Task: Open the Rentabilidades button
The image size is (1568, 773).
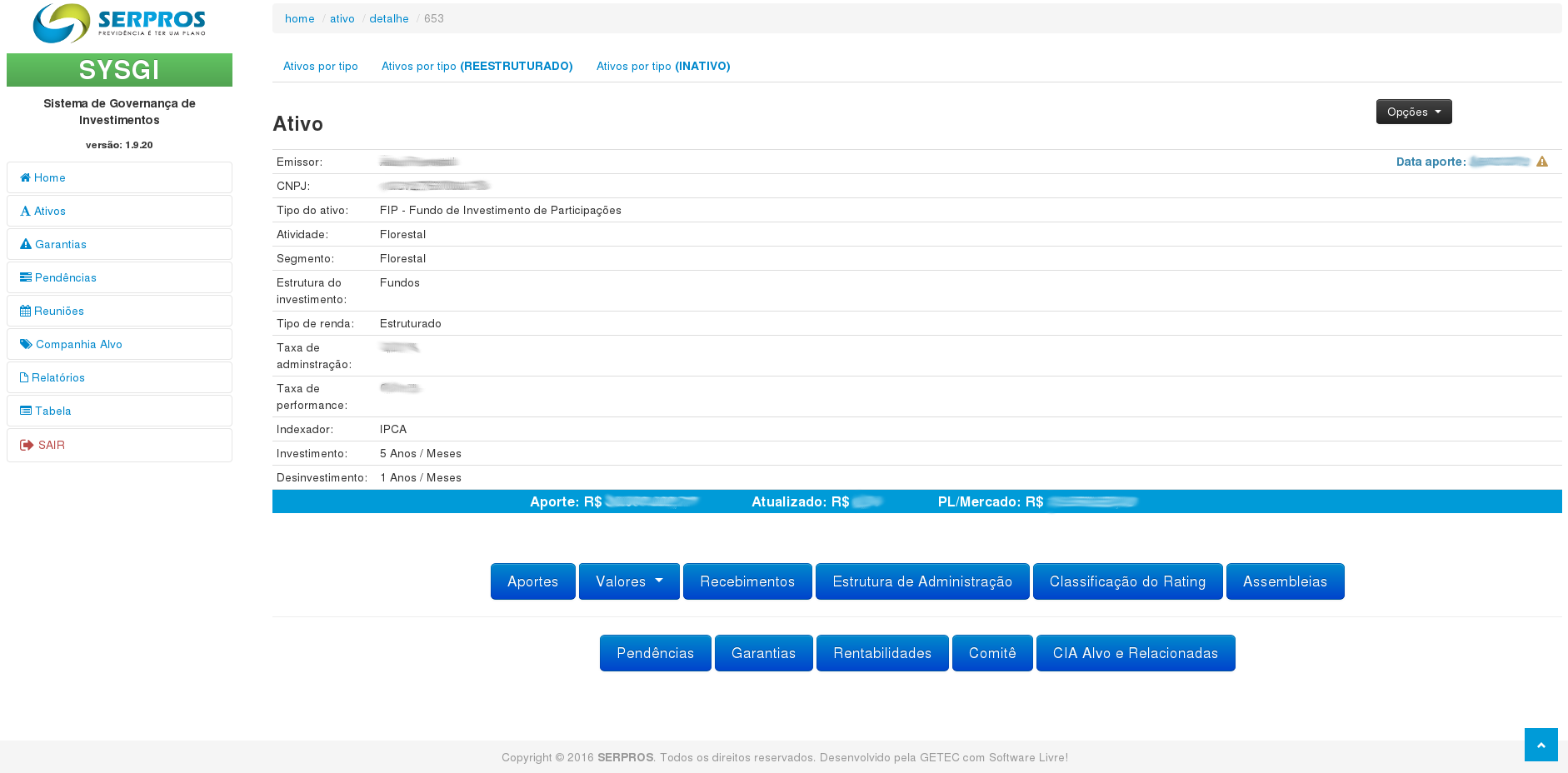Action: [881, 653]
